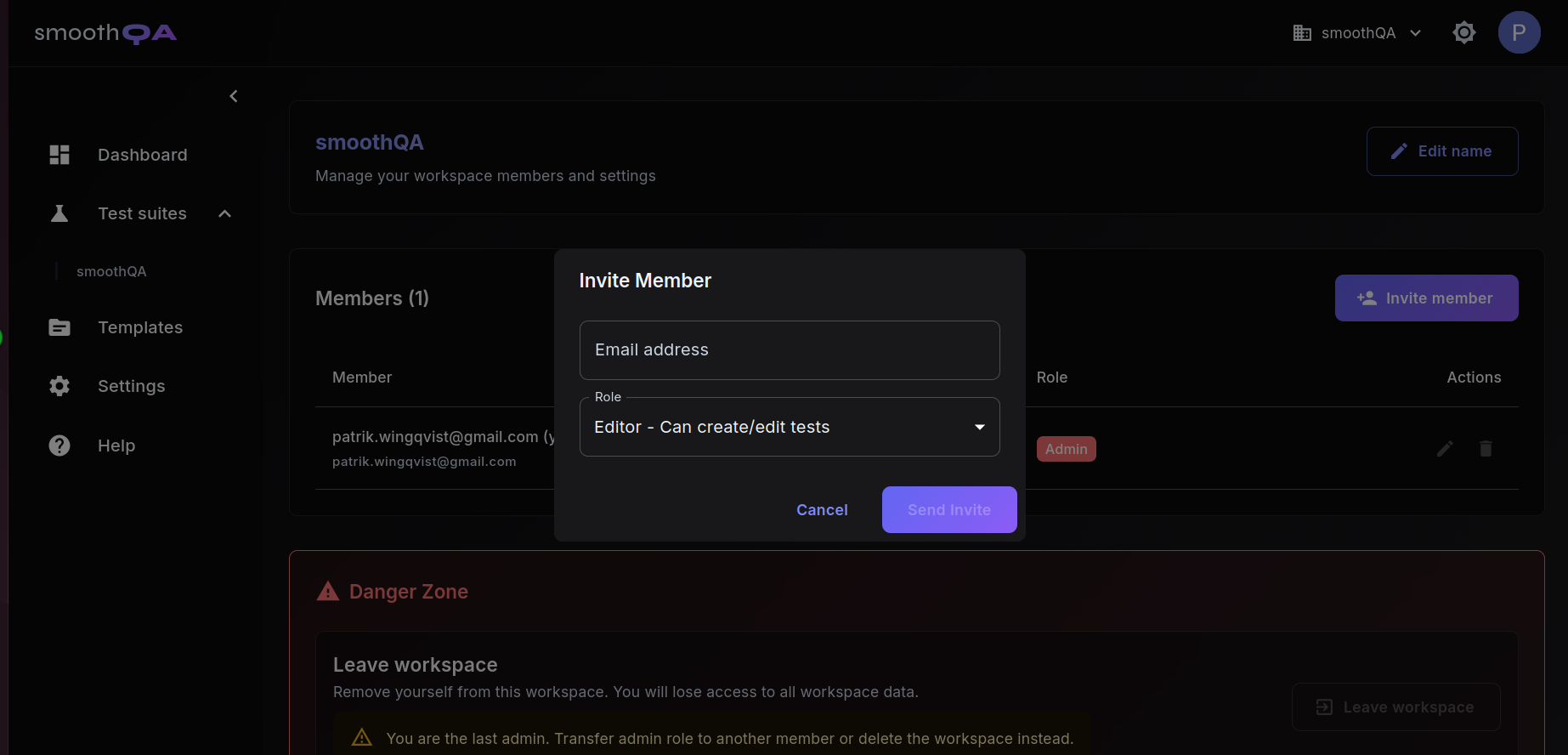Viewport: 1568px width, 755px height.
Task: Click the Help question mark icon
Action: tap(59, 446)
